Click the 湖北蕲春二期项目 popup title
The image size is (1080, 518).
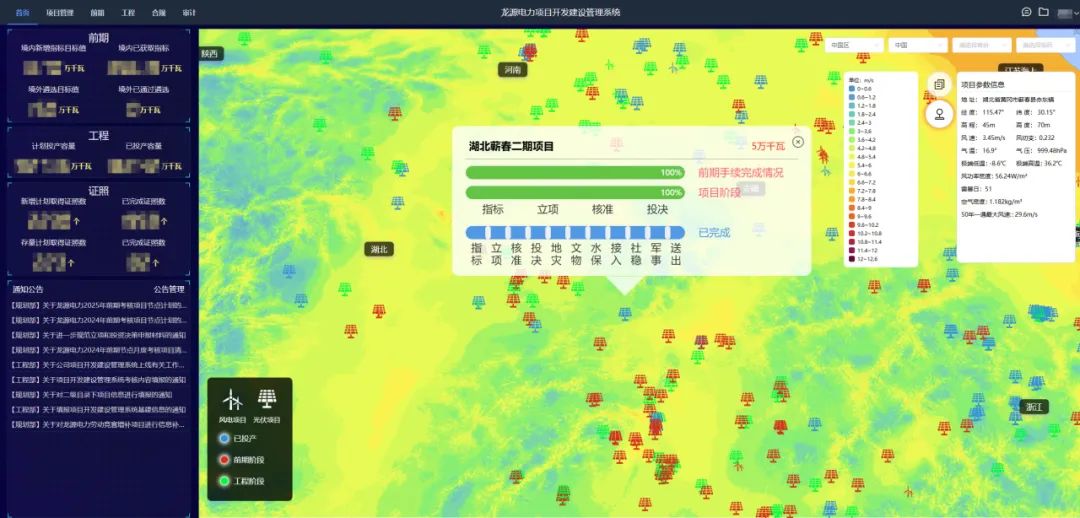point(511,146)
